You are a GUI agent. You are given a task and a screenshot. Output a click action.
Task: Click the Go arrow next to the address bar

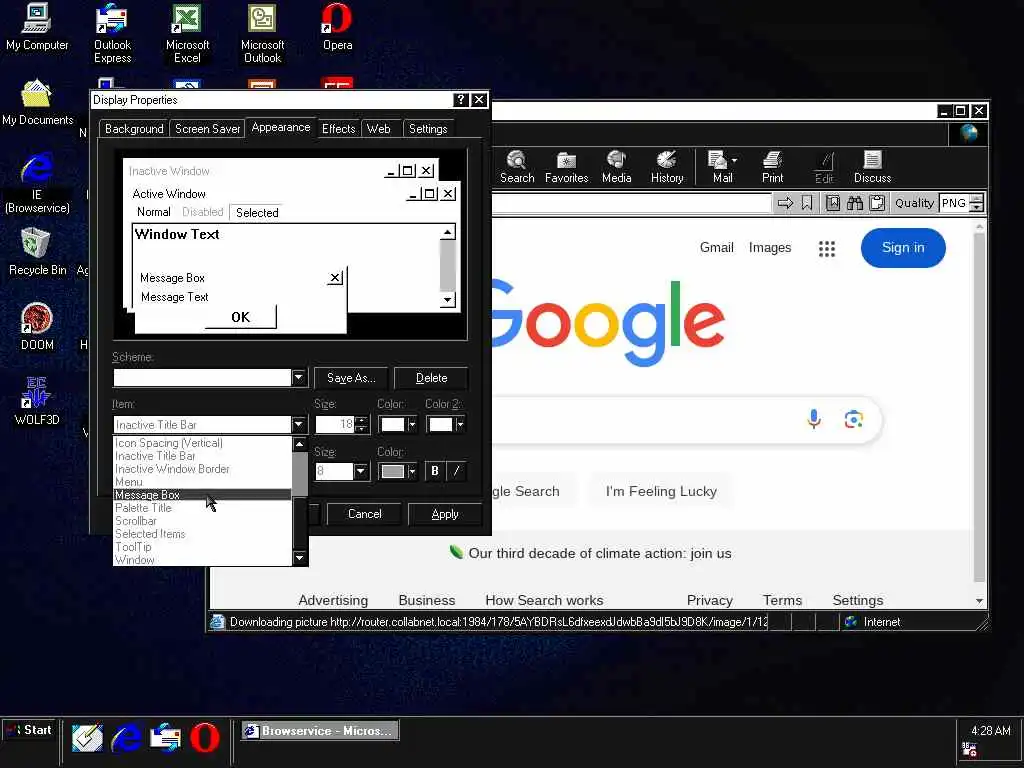785,203
